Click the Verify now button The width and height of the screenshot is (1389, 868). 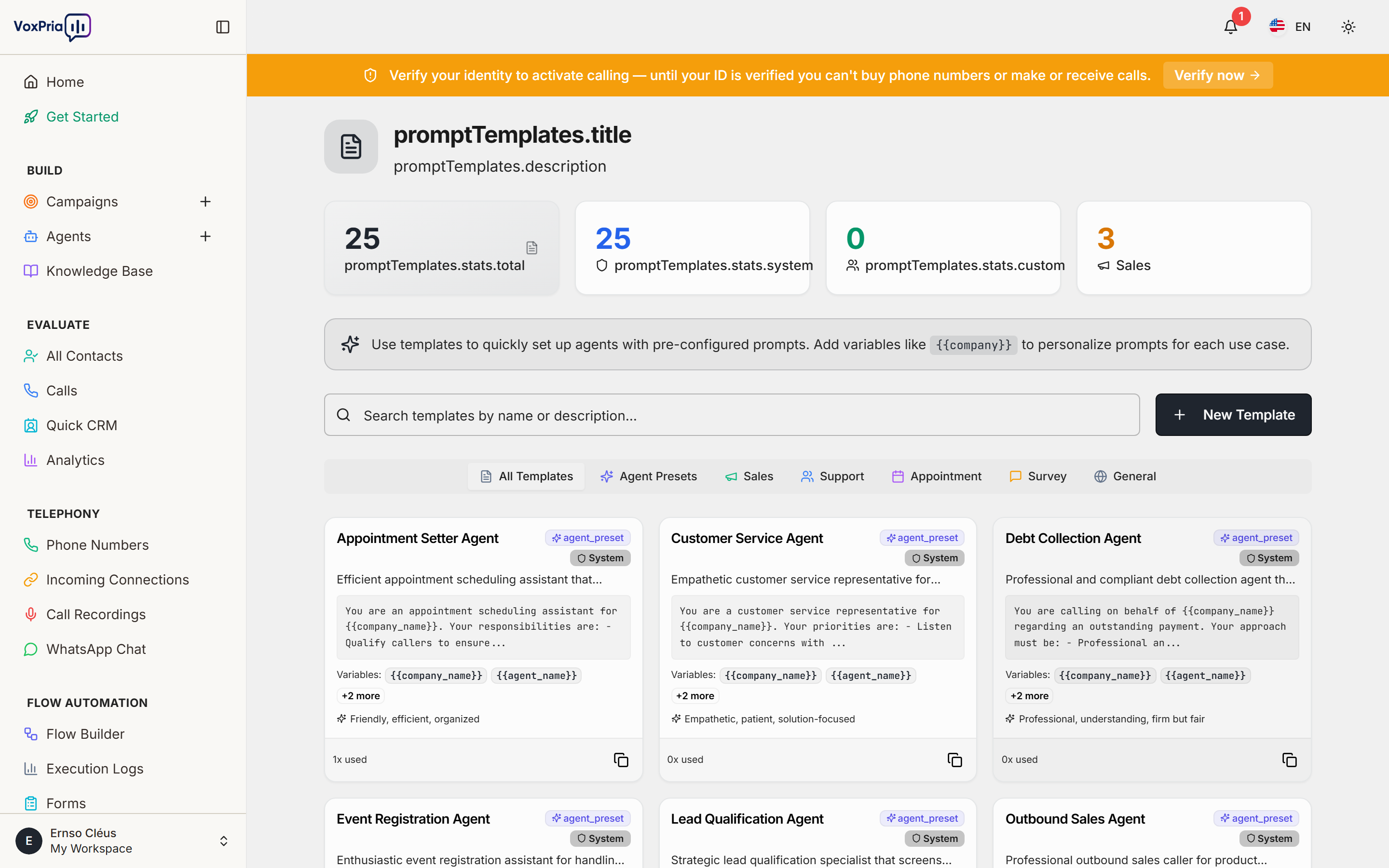pyautogui.click(x=1217, y=75)
